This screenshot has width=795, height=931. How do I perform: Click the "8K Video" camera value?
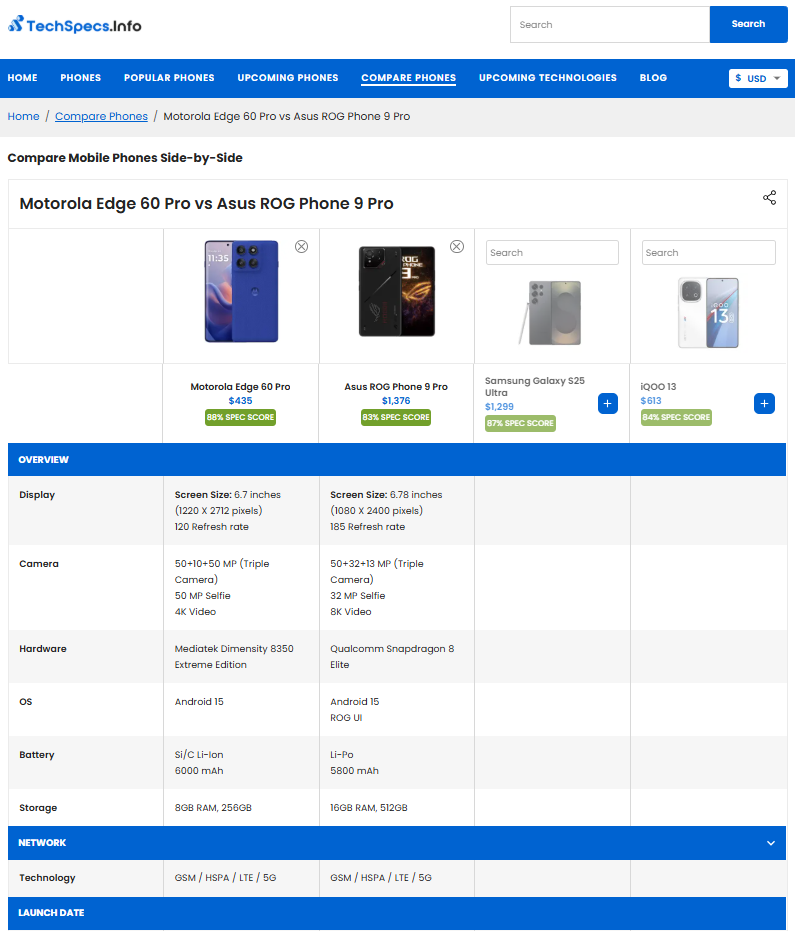(351, 612)
